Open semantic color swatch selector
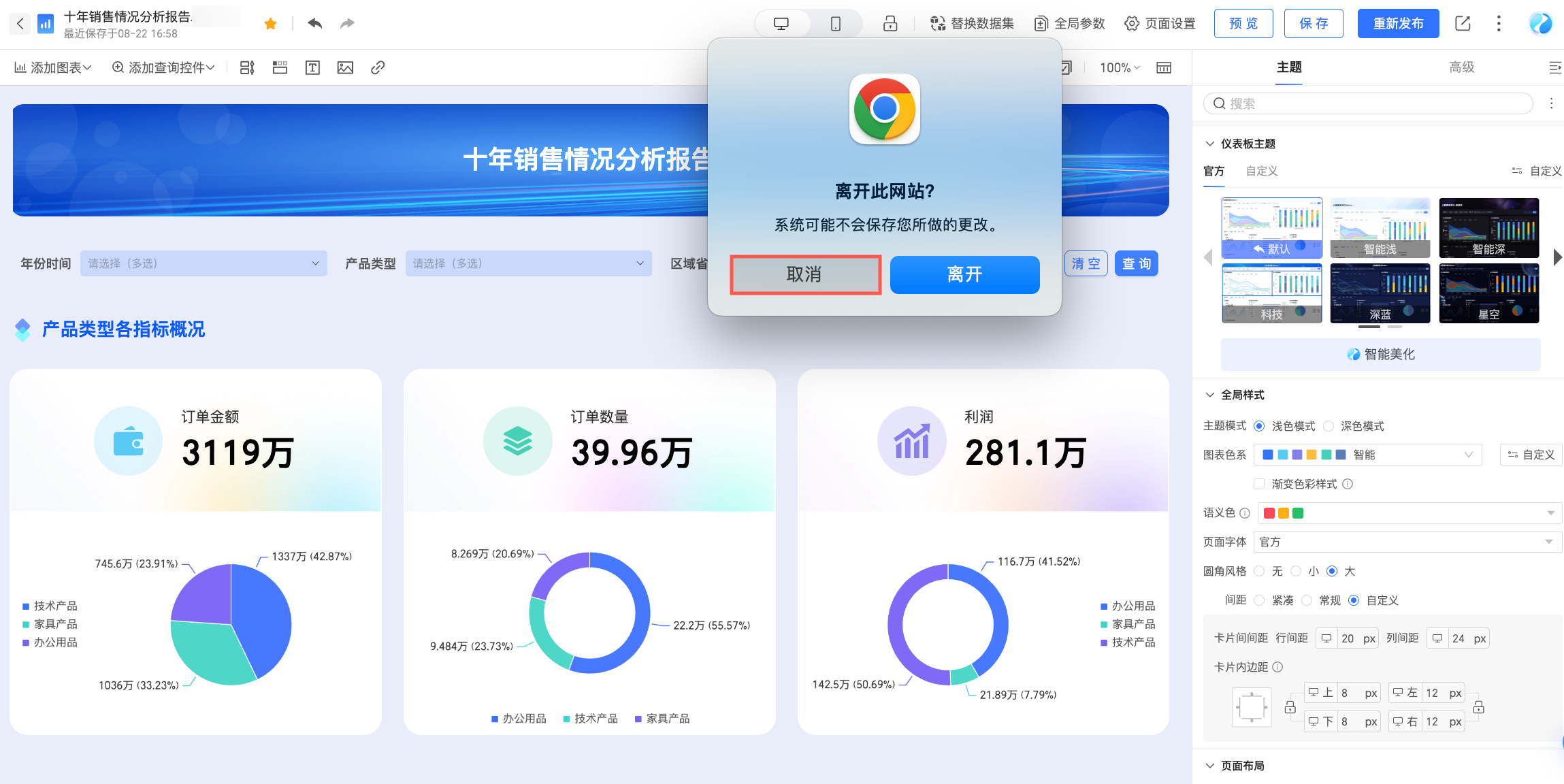1564x784 pixels. pos(1409,513)
